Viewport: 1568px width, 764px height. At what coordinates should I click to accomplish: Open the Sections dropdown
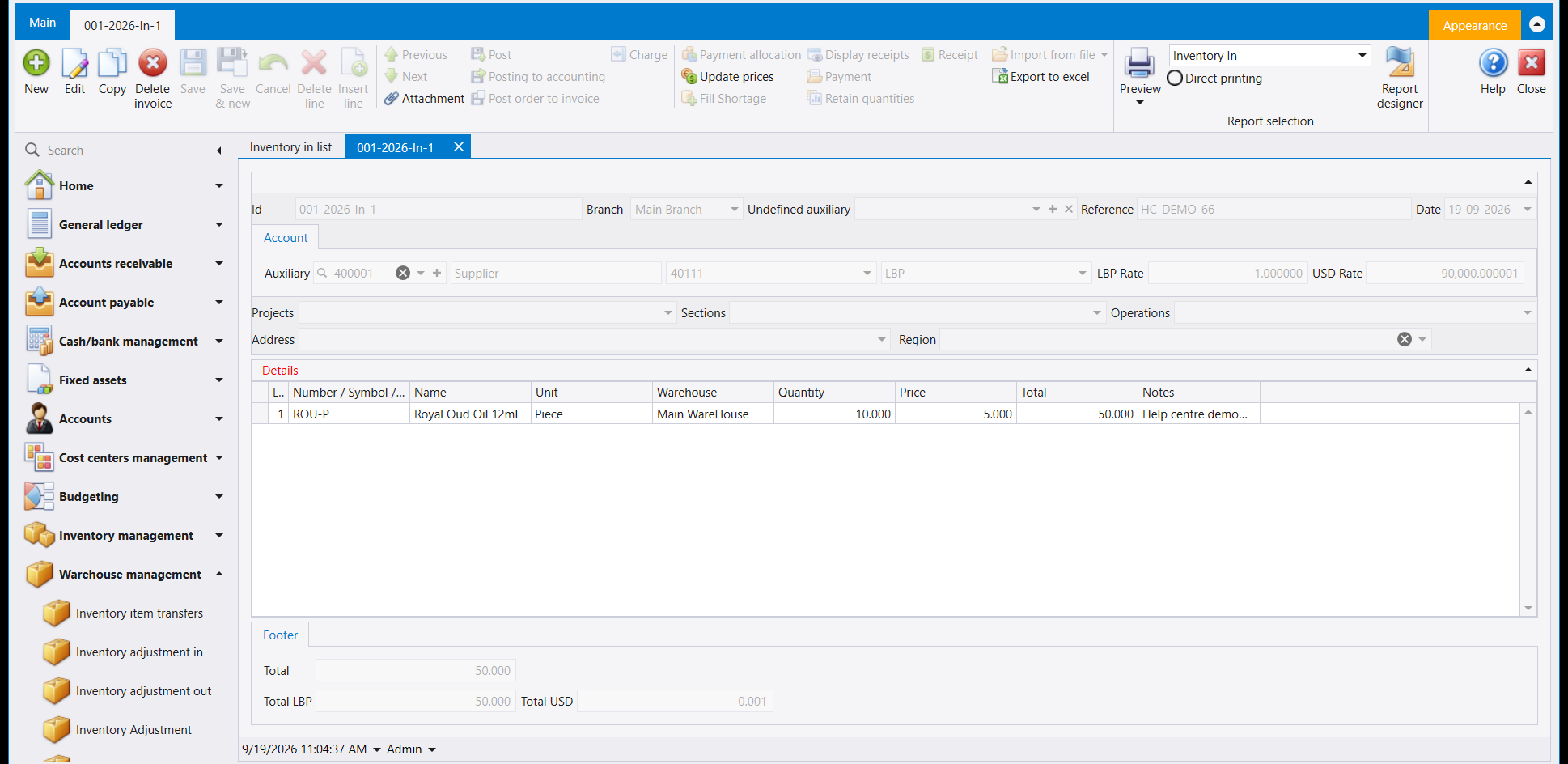1097,313
